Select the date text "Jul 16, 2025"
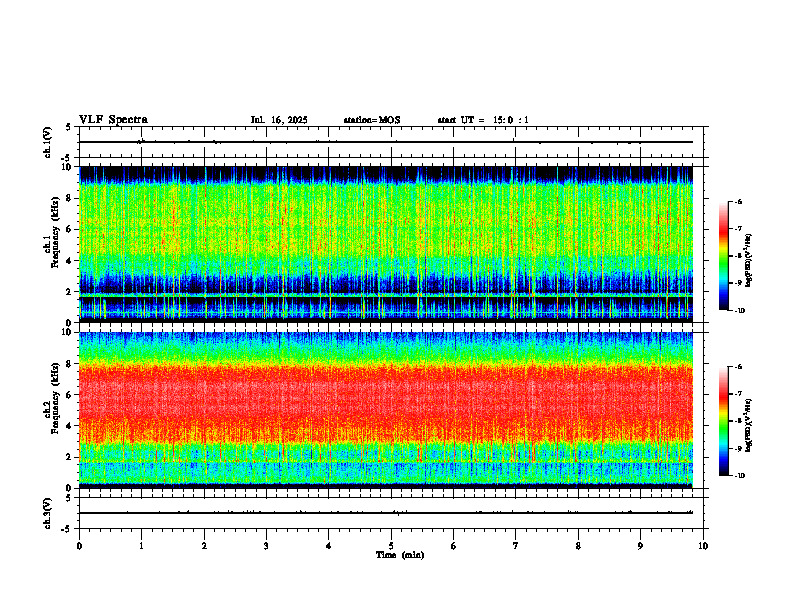The image size is (792, 612). click(279, 120)
